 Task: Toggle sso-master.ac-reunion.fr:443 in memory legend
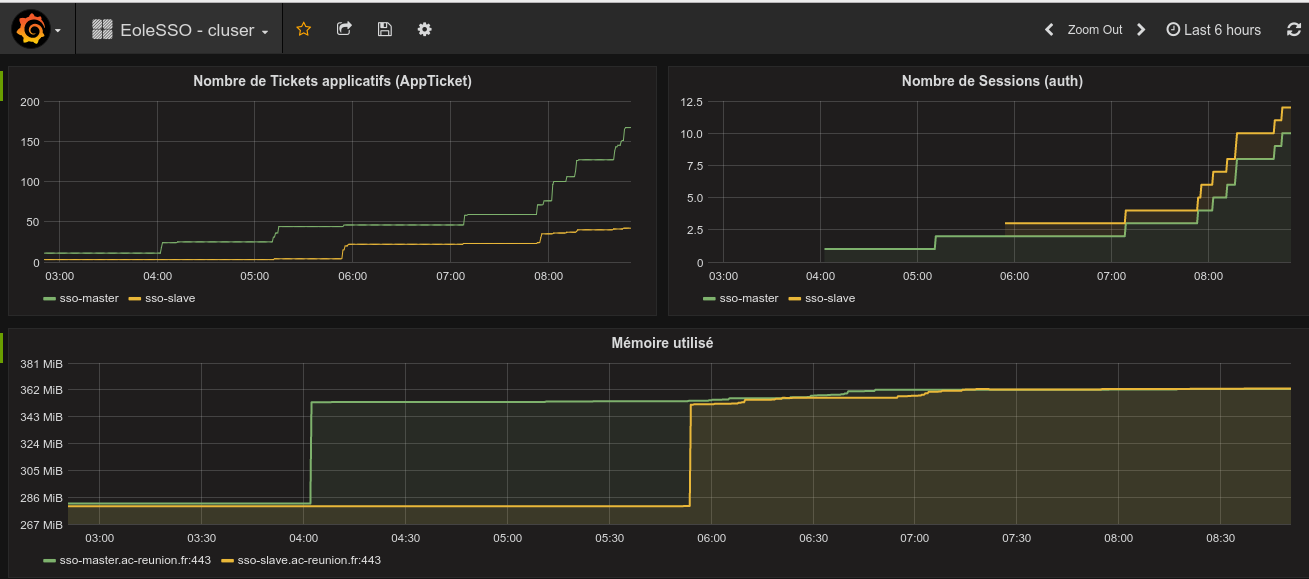[135, 560]
